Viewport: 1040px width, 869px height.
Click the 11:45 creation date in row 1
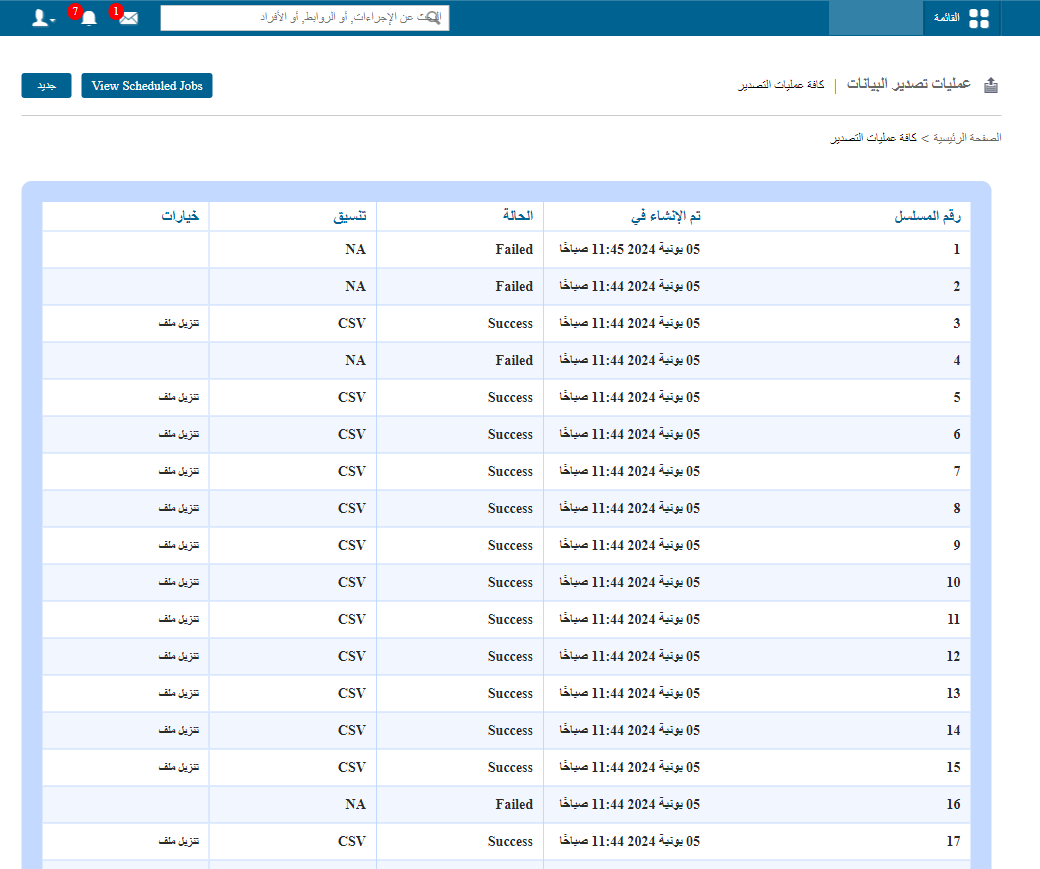coord(629,249)
